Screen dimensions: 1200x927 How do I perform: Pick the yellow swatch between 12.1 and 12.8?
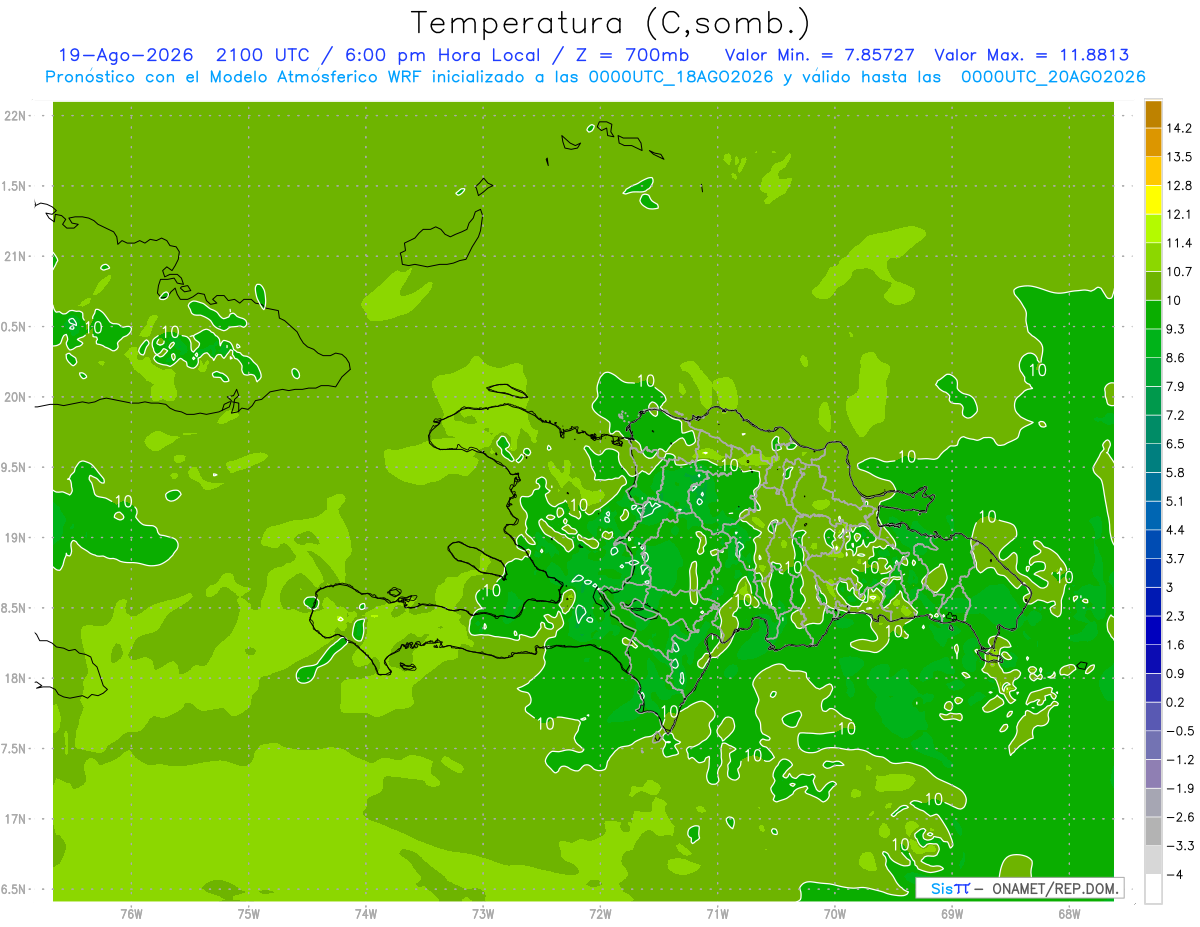(x=1153, y=200)
